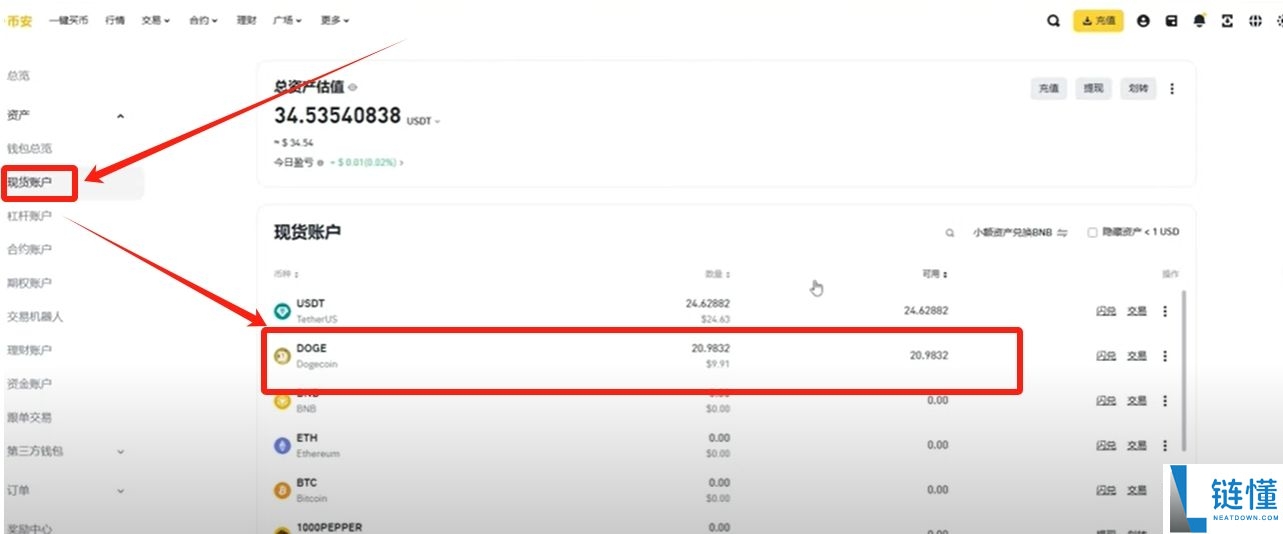Image resolution: width=1283 pixels, height=534 pixels.
Task: Click the 划转 transfer button
Action: [x=1138, y=89]
